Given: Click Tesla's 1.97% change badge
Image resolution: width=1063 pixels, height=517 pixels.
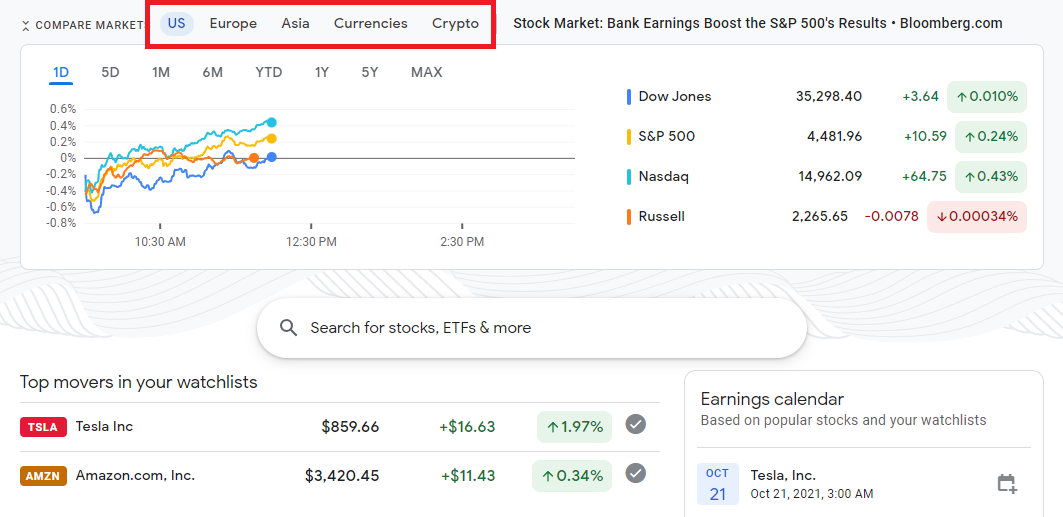Looking at the screenshot, I should click(574, 427).
